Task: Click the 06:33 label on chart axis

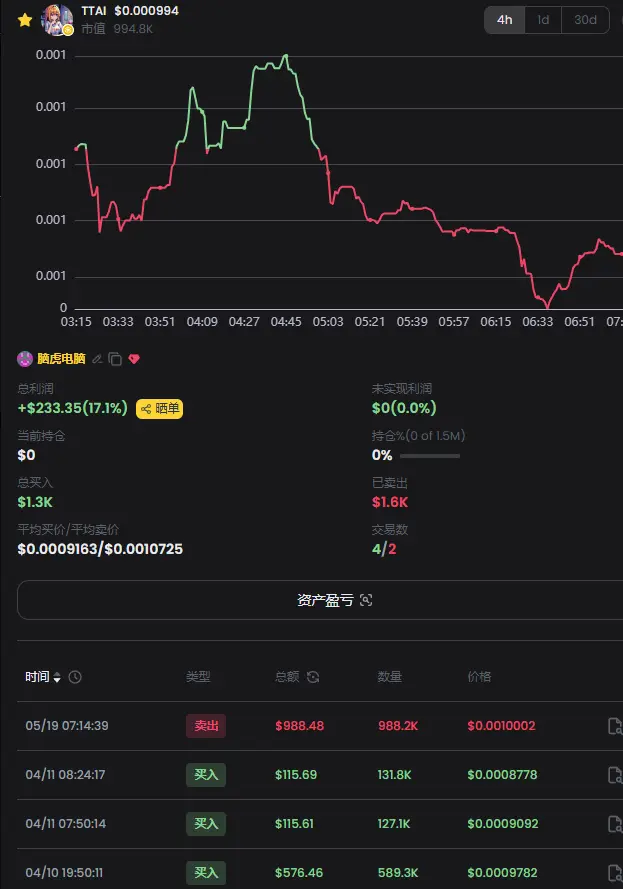Action: (x=537, y=322)
